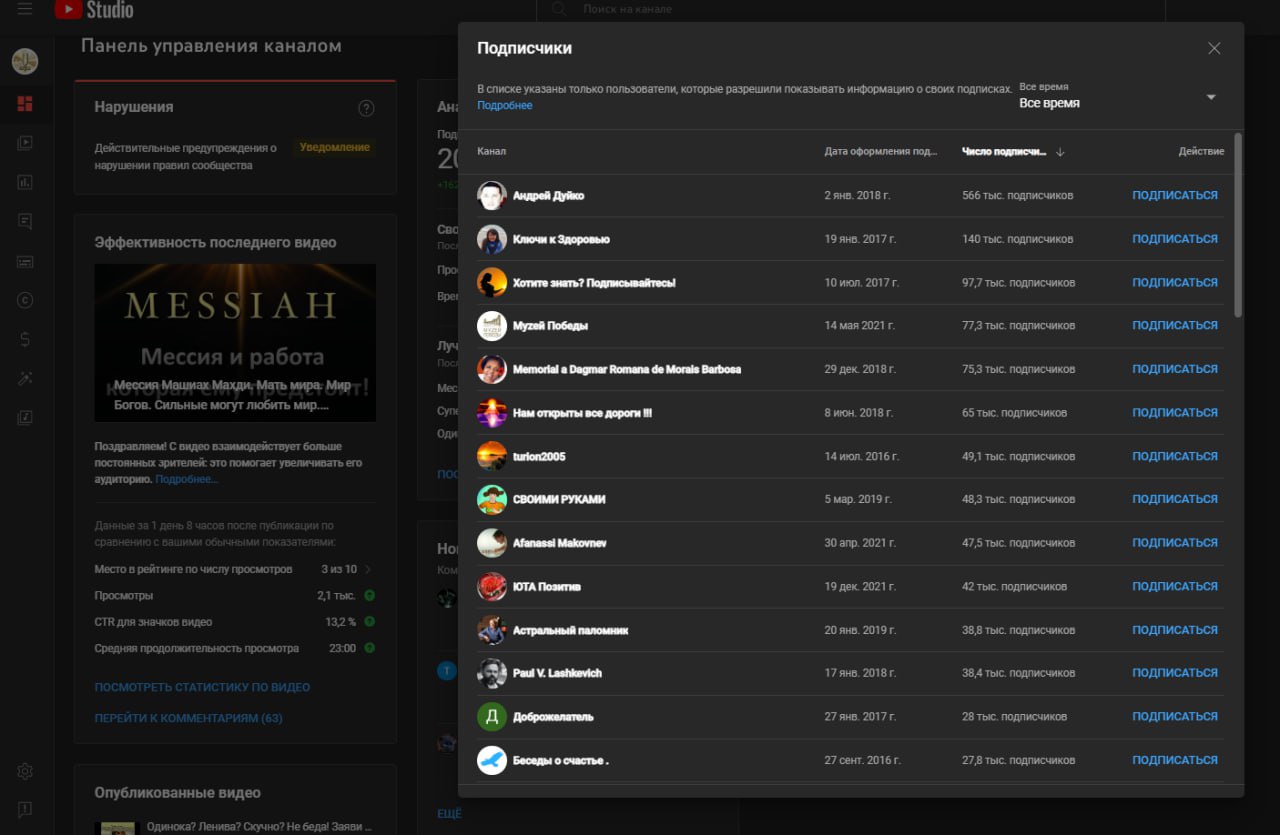Open ПЕРЕЙТИ К КОММЕНТАРИЯМ (63) link

pos(188,719)
